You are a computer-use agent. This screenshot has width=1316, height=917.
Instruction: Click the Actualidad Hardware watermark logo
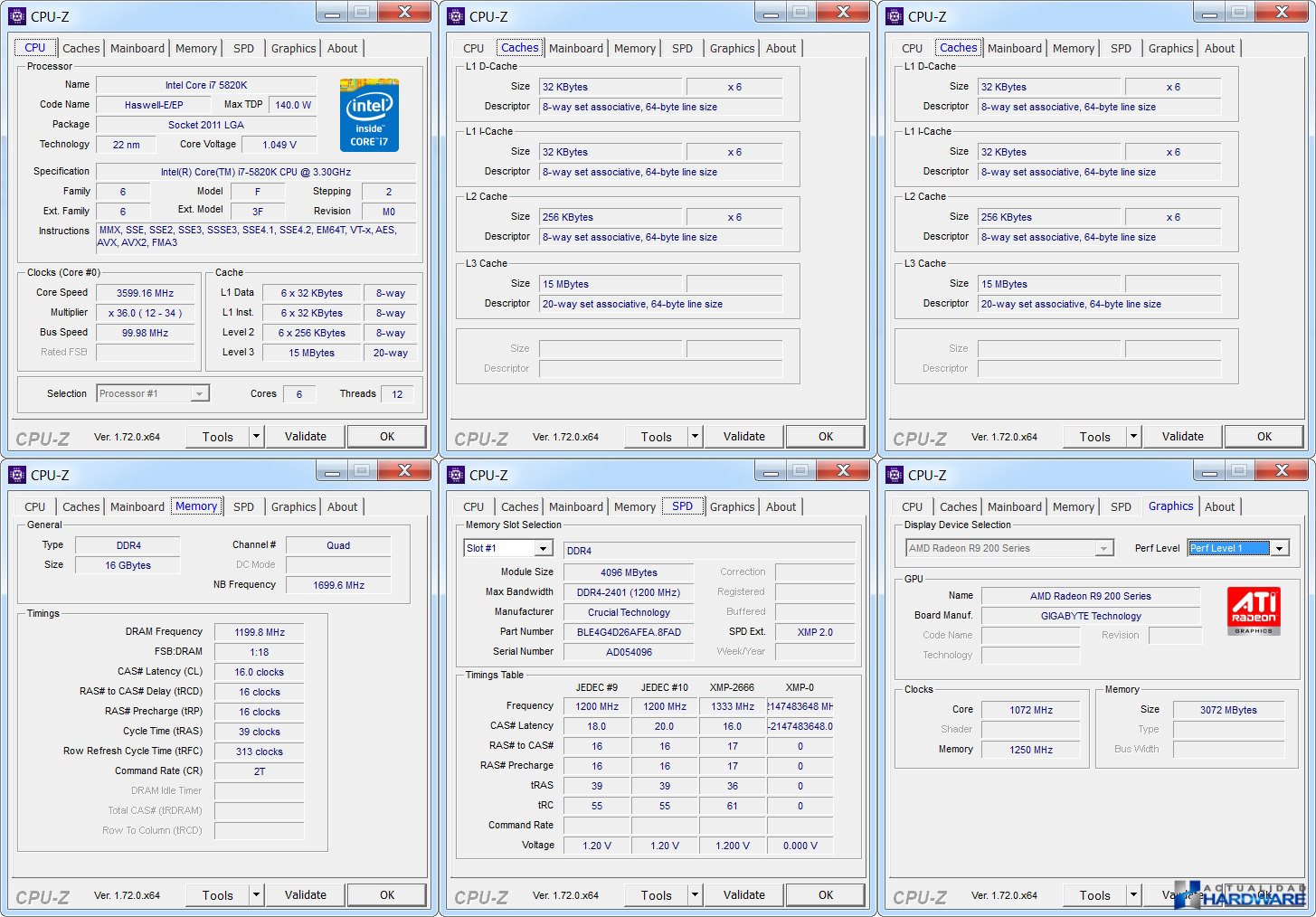click(1245, 893)
